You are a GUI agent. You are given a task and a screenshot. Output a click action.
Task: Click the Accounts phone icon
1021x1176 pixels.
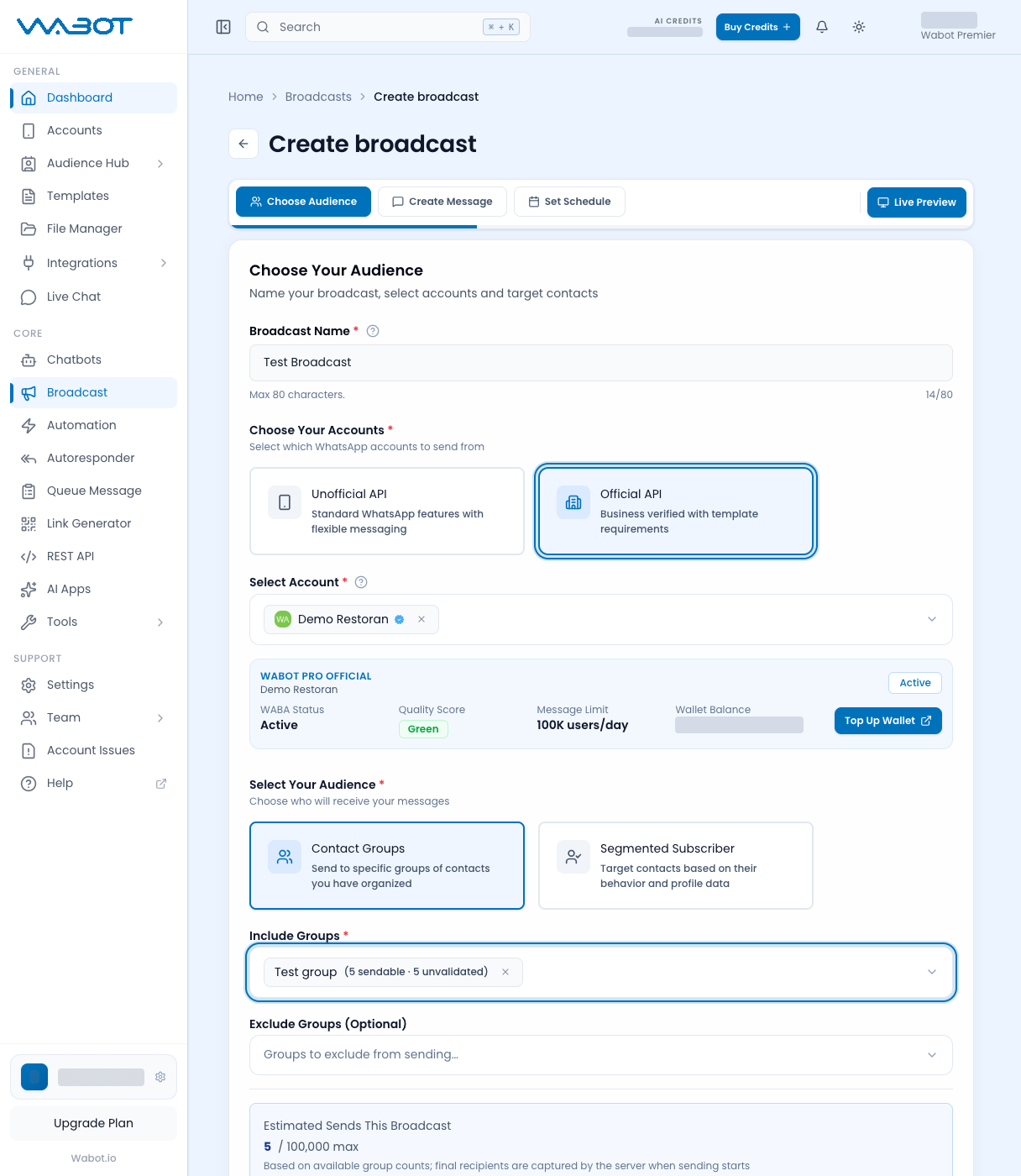click(29, 130)
